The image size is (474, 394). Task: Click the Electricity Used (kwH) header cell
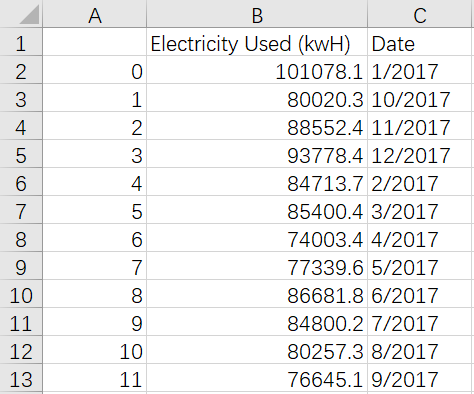pos(257,42)
